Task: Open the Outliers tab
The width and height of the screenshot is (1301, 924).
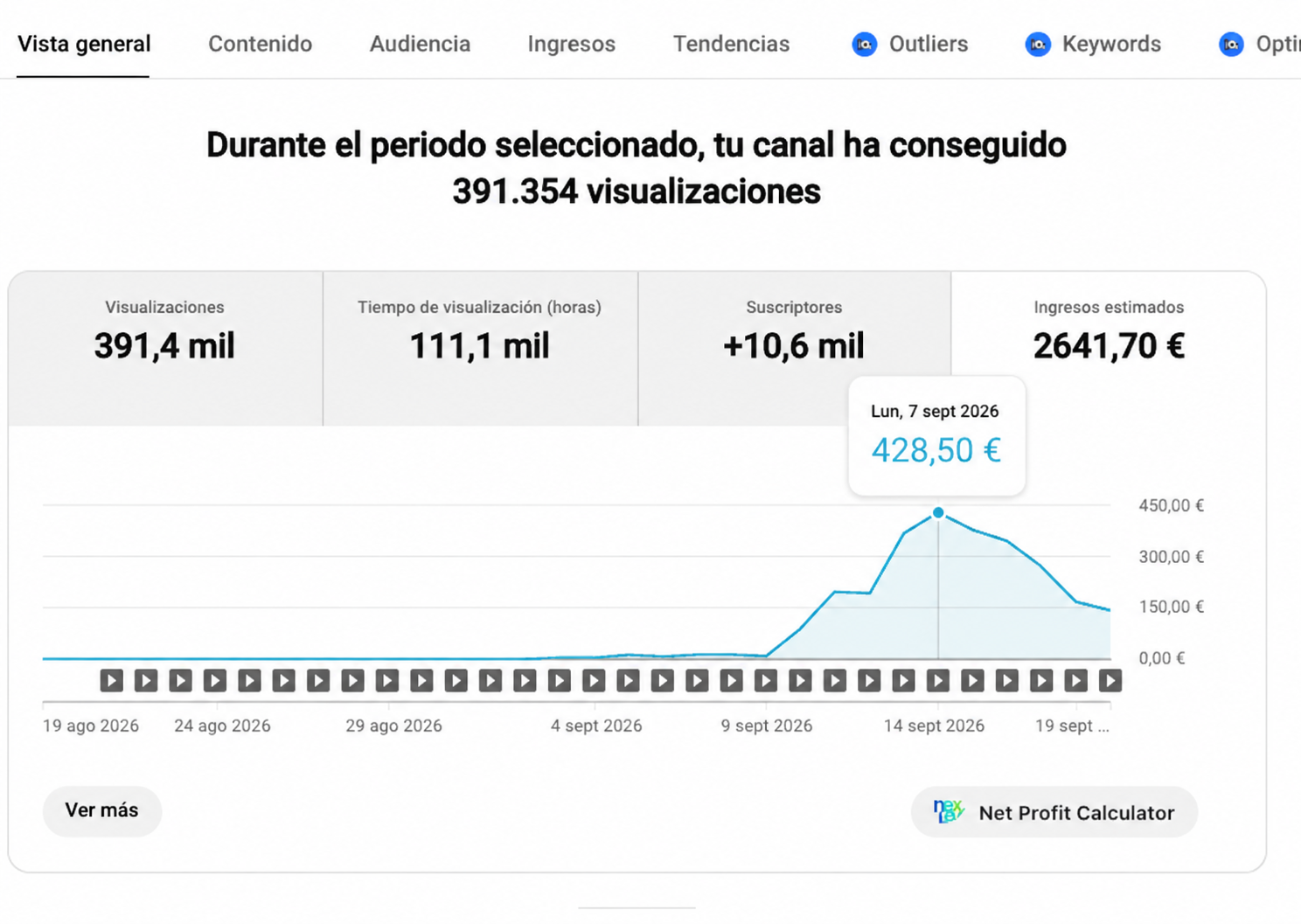Action: [x=910, y=44]
